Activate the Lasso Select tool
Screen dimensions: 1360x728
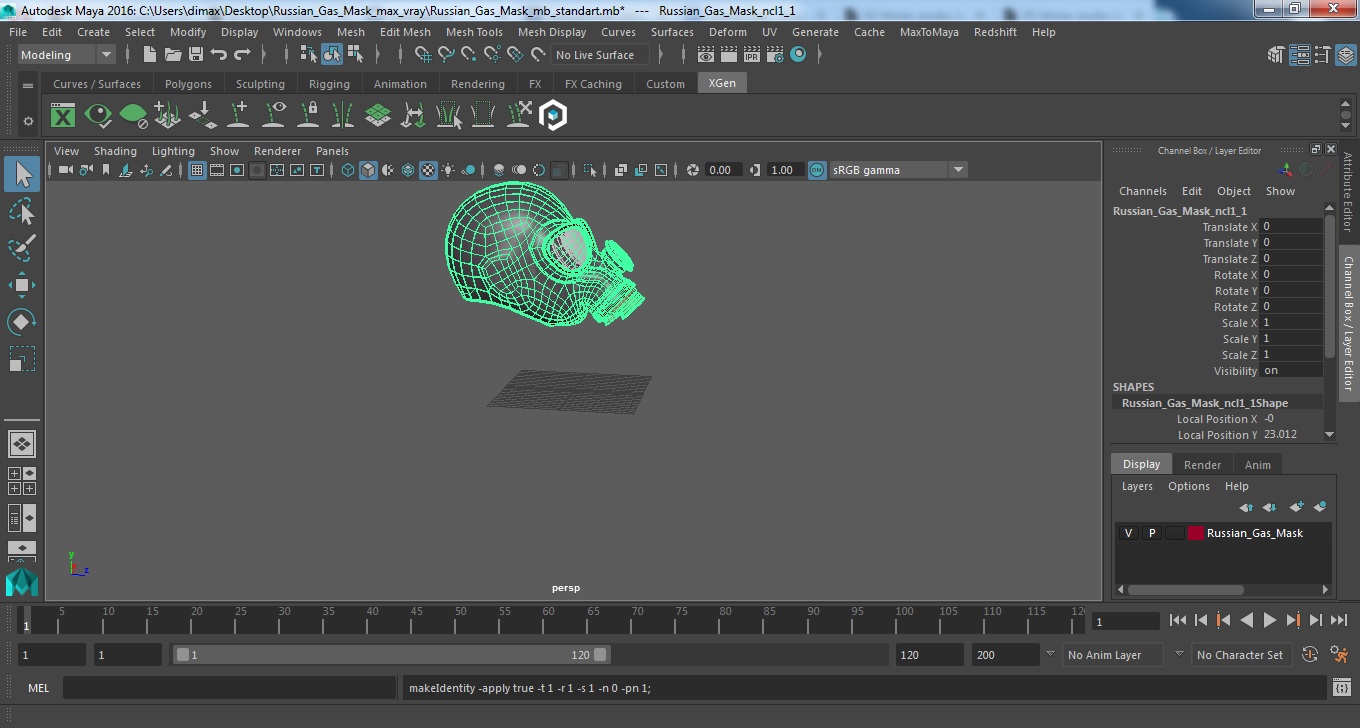(22, 211)
